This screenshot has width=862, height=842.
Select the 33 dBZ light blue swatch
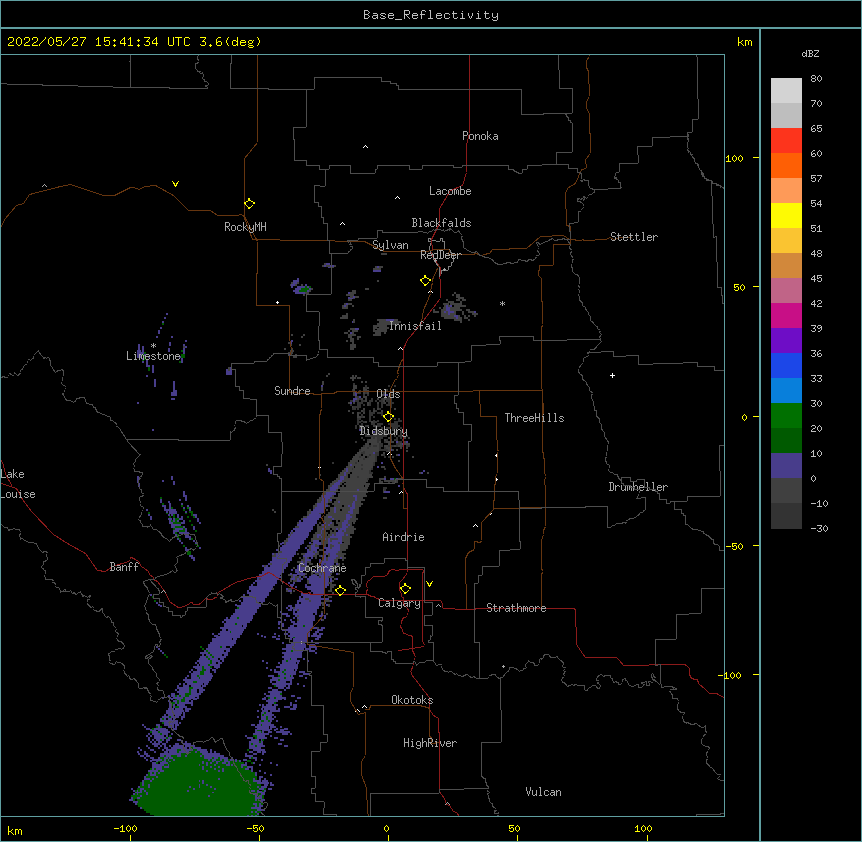click(786, 391)
